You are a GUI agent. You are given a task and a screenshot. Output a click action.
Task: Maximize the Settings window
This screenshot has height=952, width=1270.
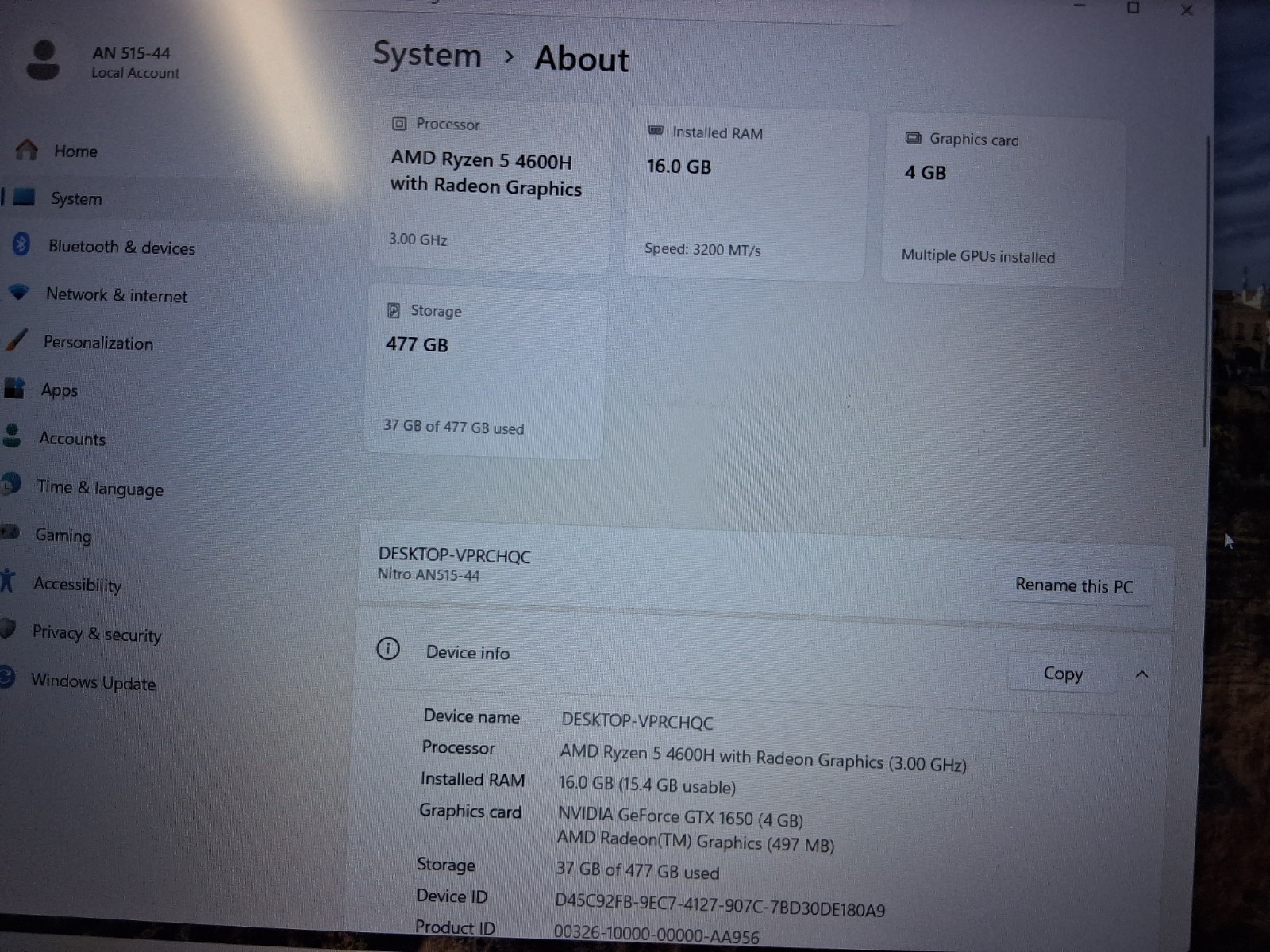(x=1133, y=7)
